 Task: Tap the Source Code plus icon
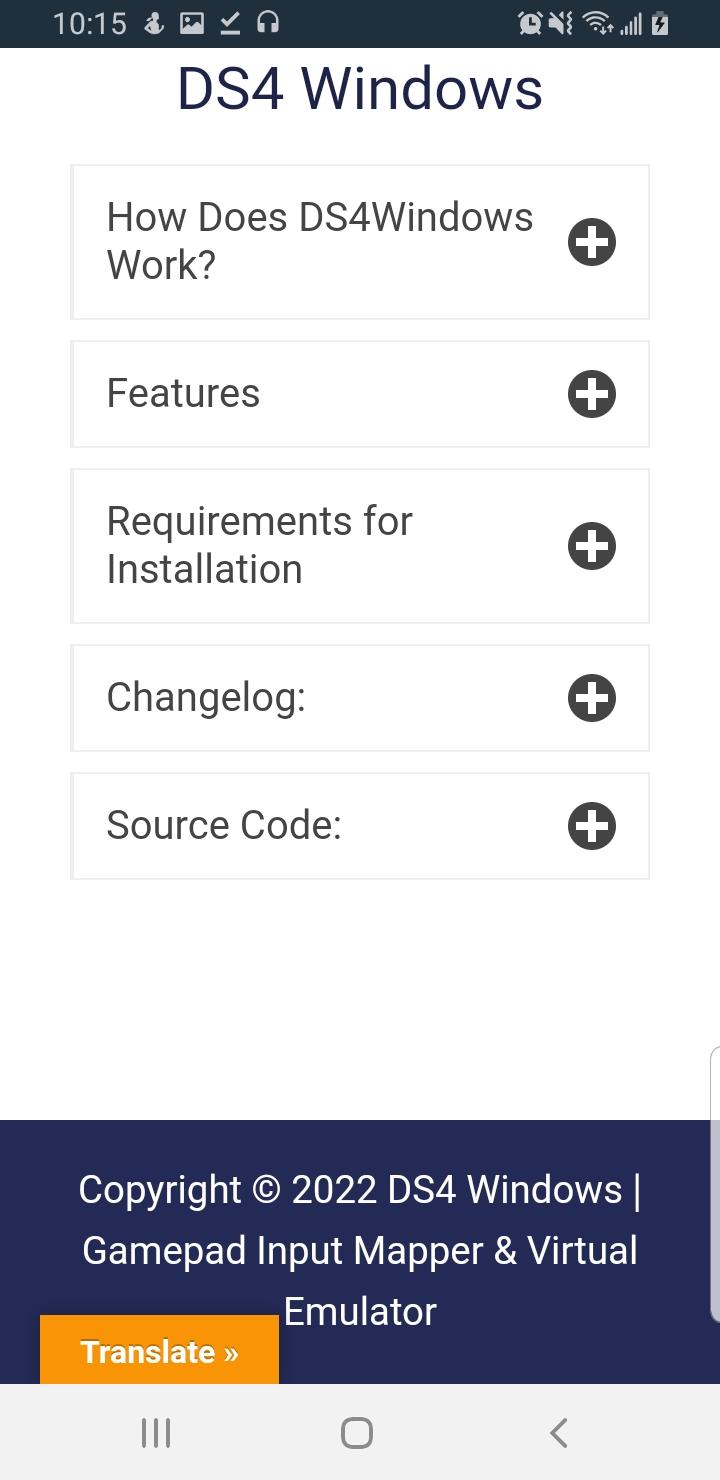592,826
